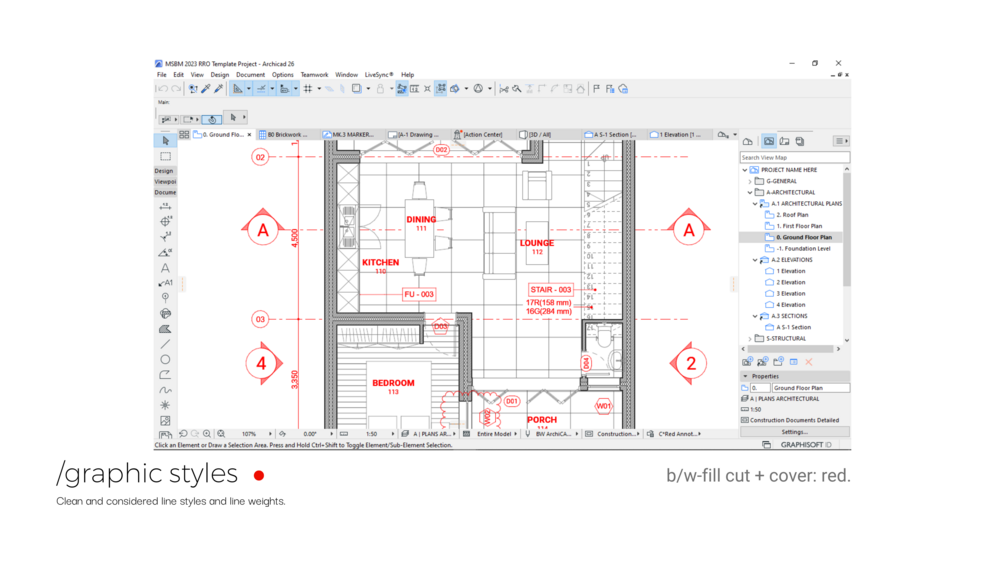Select the Angle Dimension tool
The width and height of the screenshot is (1005, 565).
(x=165, y=252)
